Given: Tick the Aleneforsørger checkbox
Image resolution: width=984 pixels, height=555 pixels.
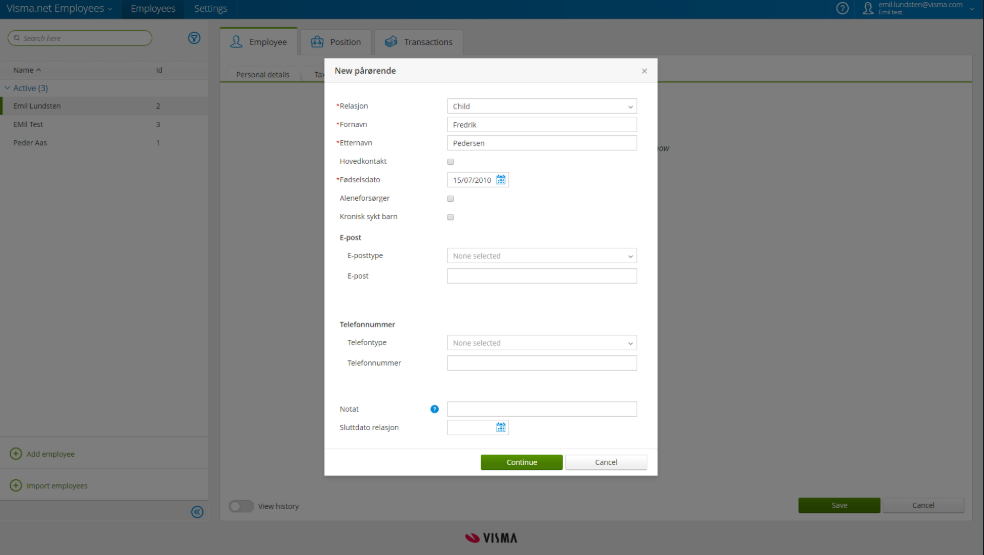Looking at the screenshot, I should [451, 198].
